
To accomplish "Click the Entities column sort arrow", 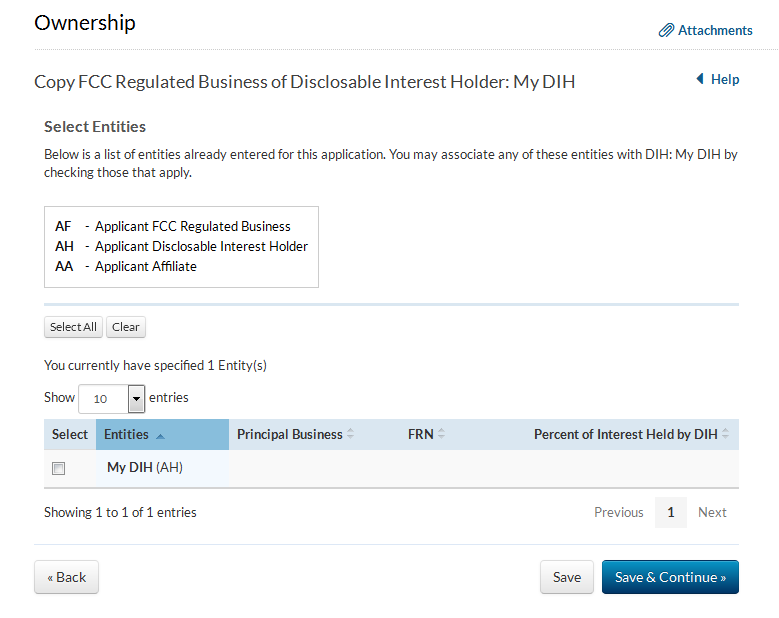I will click(160, 435).
